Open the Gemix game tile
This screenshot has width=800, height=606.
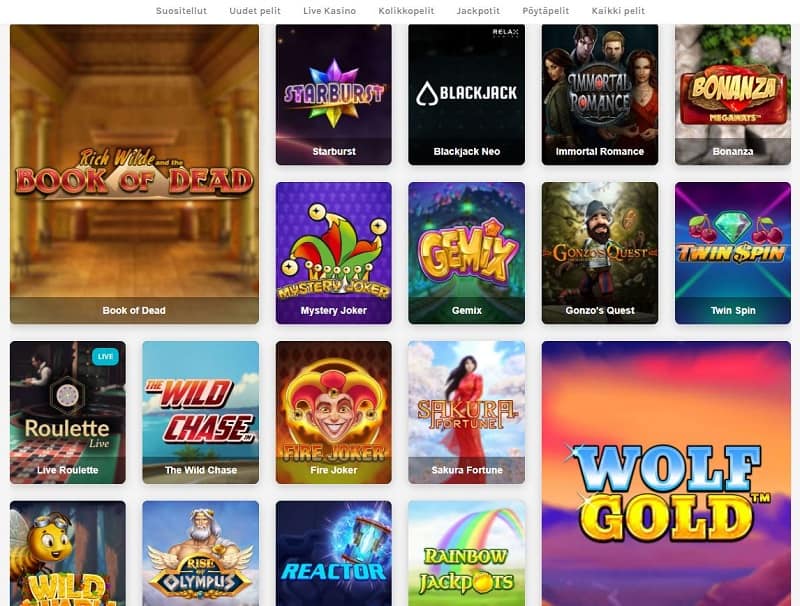point(466,253)
